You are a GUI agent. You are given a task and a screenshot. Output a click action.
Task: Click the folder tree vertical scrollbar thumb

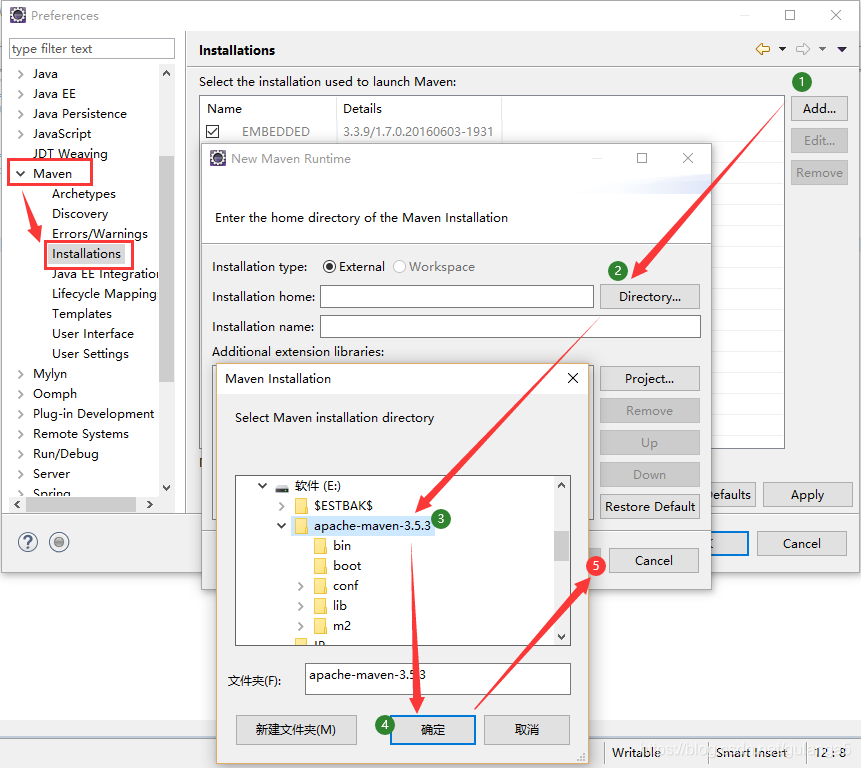point(561,546)
